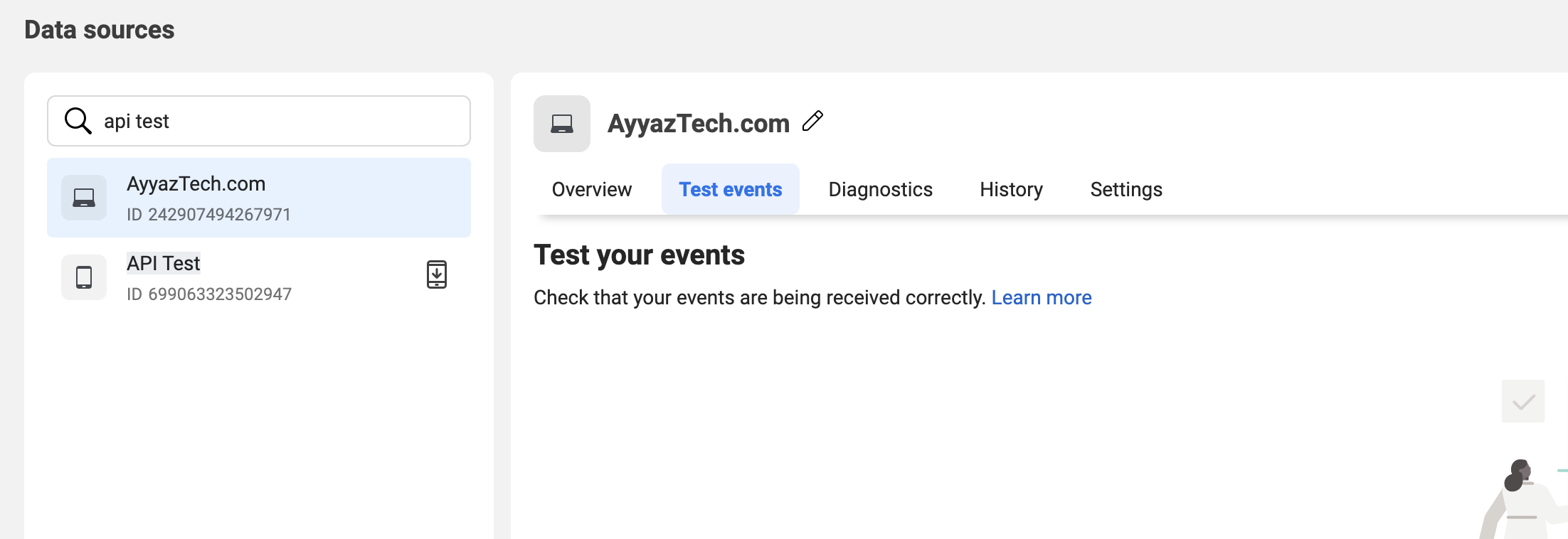Viewport: 1568px width, 539px height.
Task: Click the pencil icon to rename AyyazTech.com
Action: [812, 122]
